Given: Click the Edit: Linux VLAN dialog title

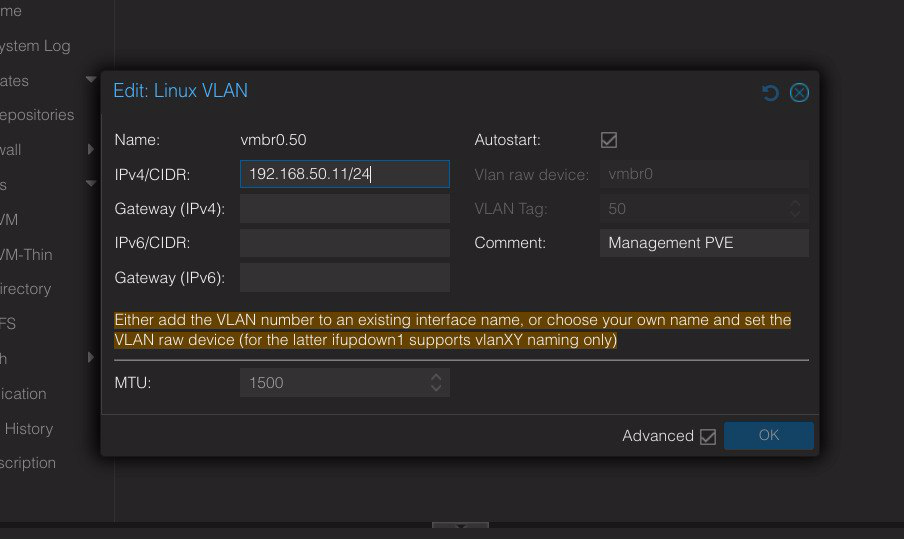Looking at the screenshot, I should (180, 91).
